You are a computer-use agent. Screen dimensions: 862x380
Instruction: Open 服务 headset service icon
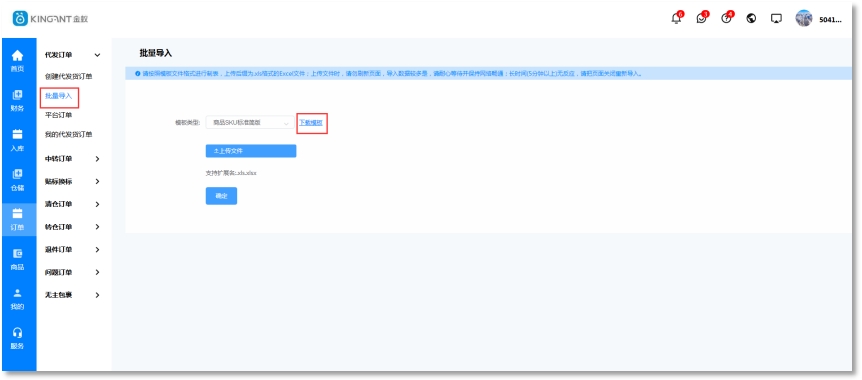pos(18,338)
